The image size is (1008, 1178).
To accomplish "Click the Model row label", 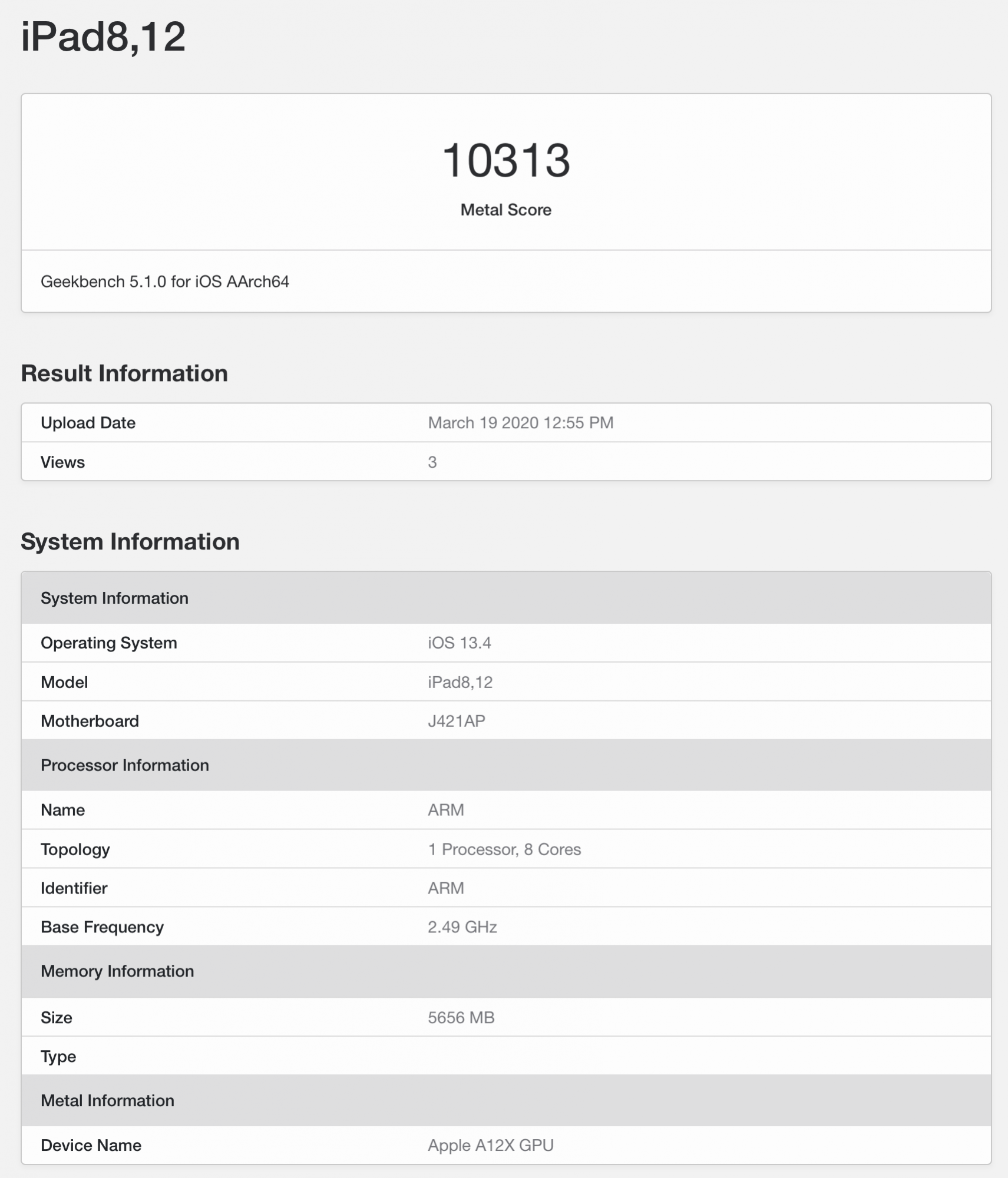I will (x=64, y=682).
